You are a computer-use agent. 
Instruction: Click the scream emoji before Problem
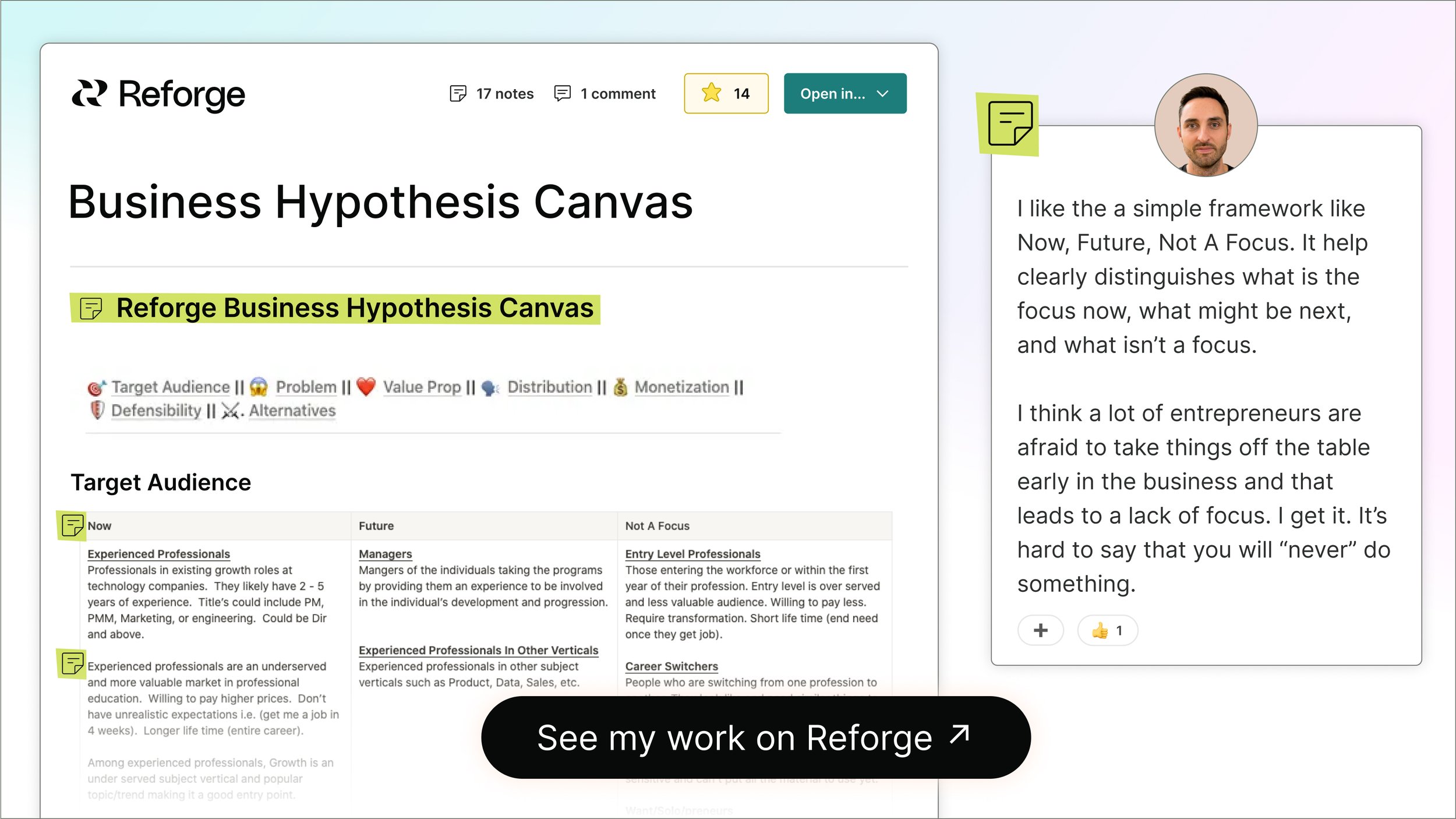coord(259,387)
